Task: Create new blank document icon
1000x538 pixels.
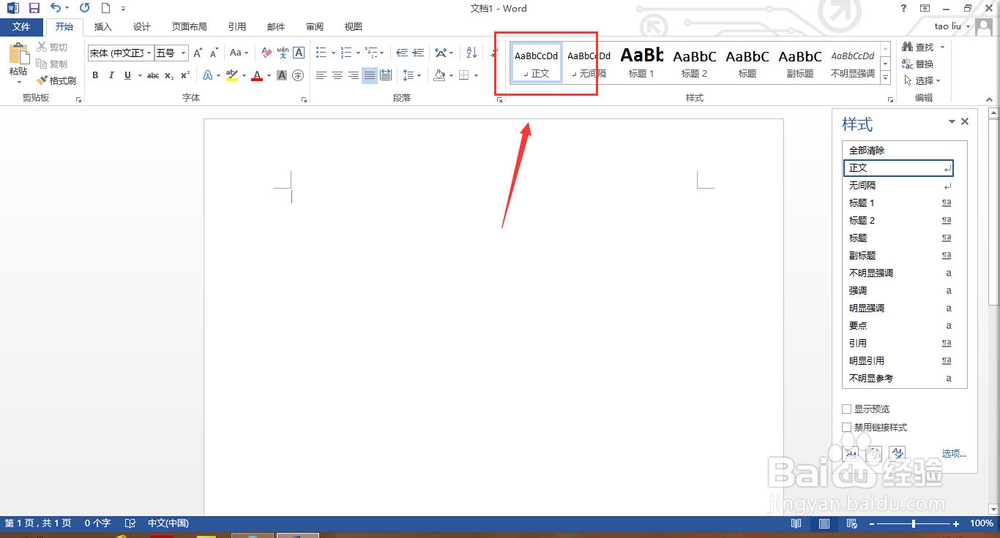Action: coord(106,8)
